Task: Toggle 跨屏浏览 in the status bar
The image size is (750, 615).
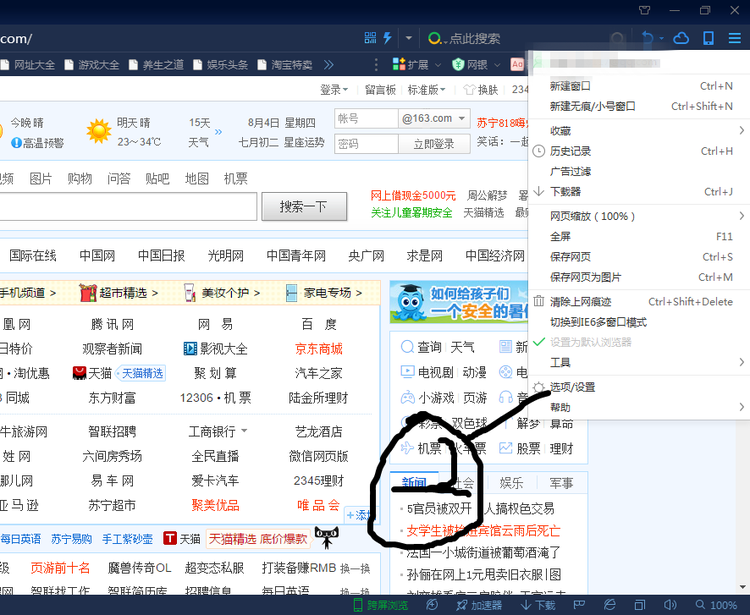Action: pos(382,605)
